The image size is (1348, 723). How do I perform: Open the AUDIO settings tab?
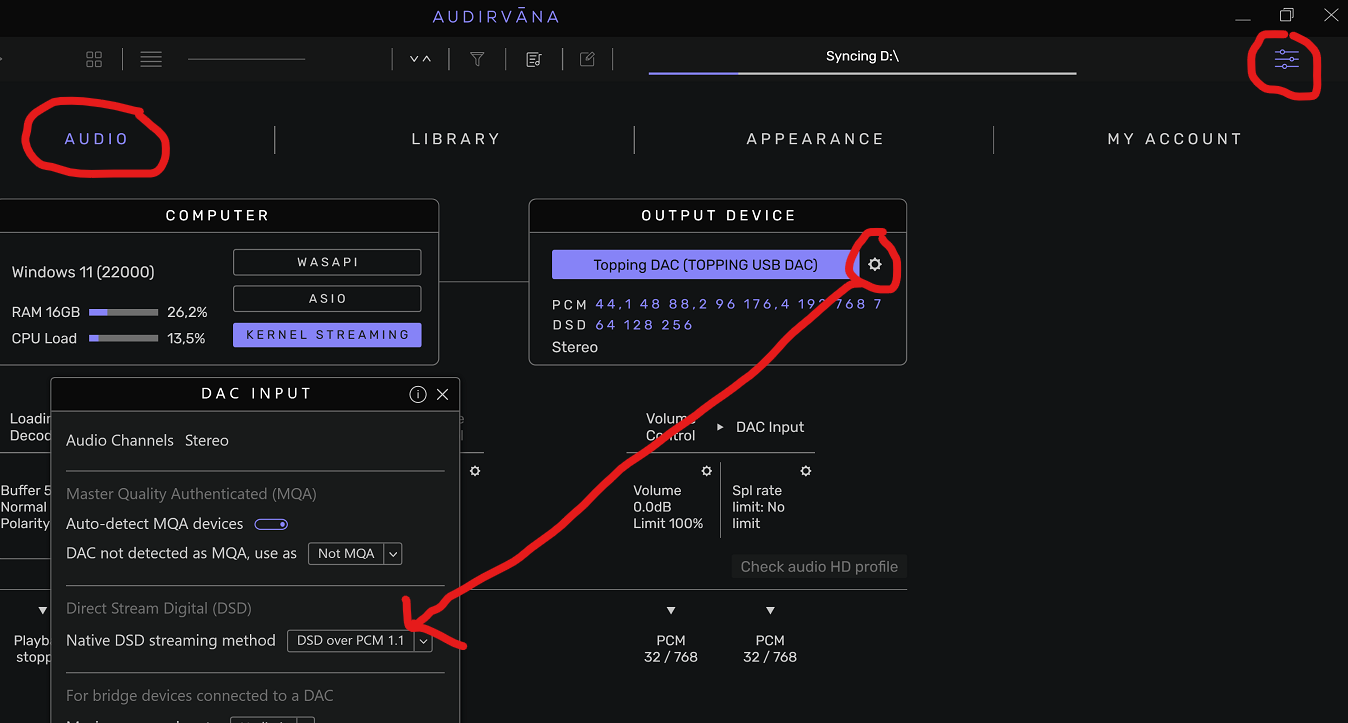97,139
